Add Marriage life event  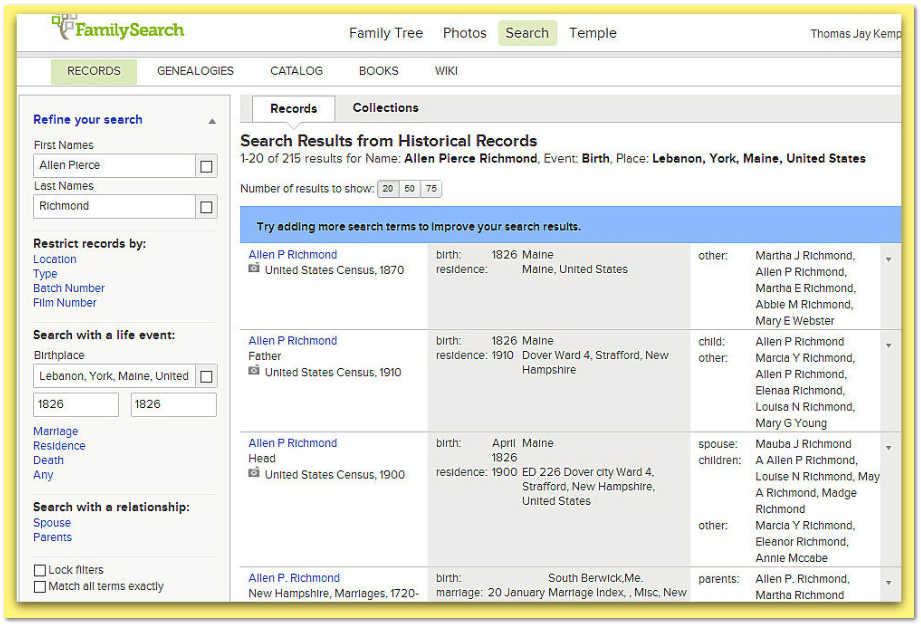point(55,431)
